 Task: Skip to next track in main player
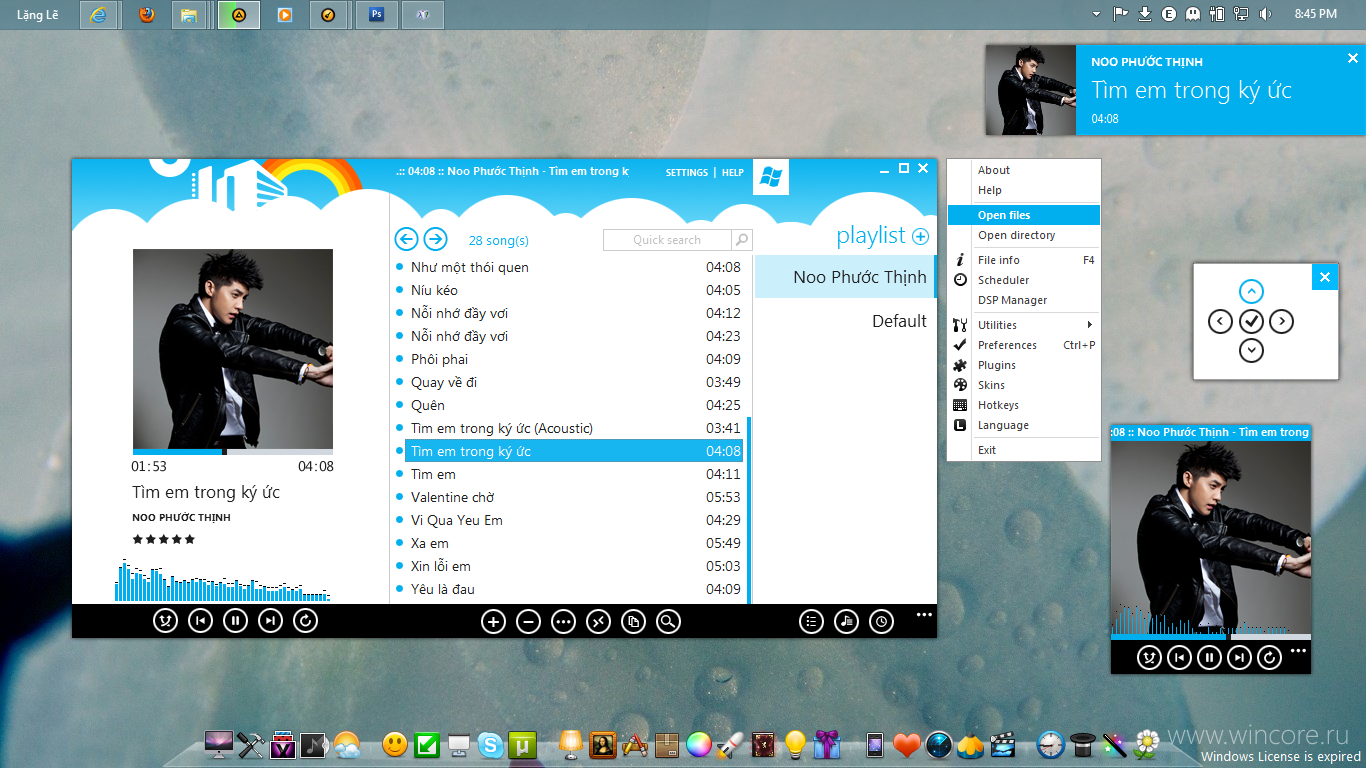coord(270,621)
